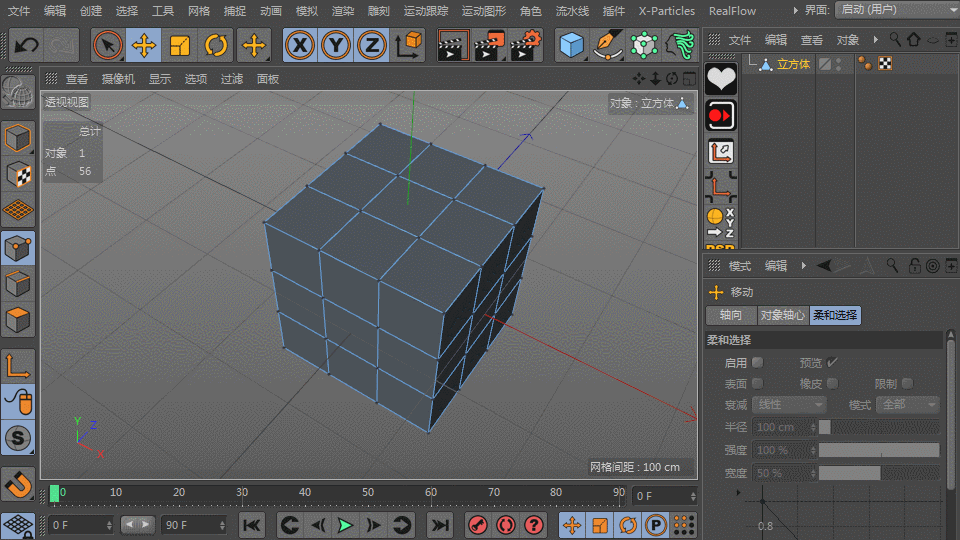Enable axis mode L-shaped icon

(18, 366)
